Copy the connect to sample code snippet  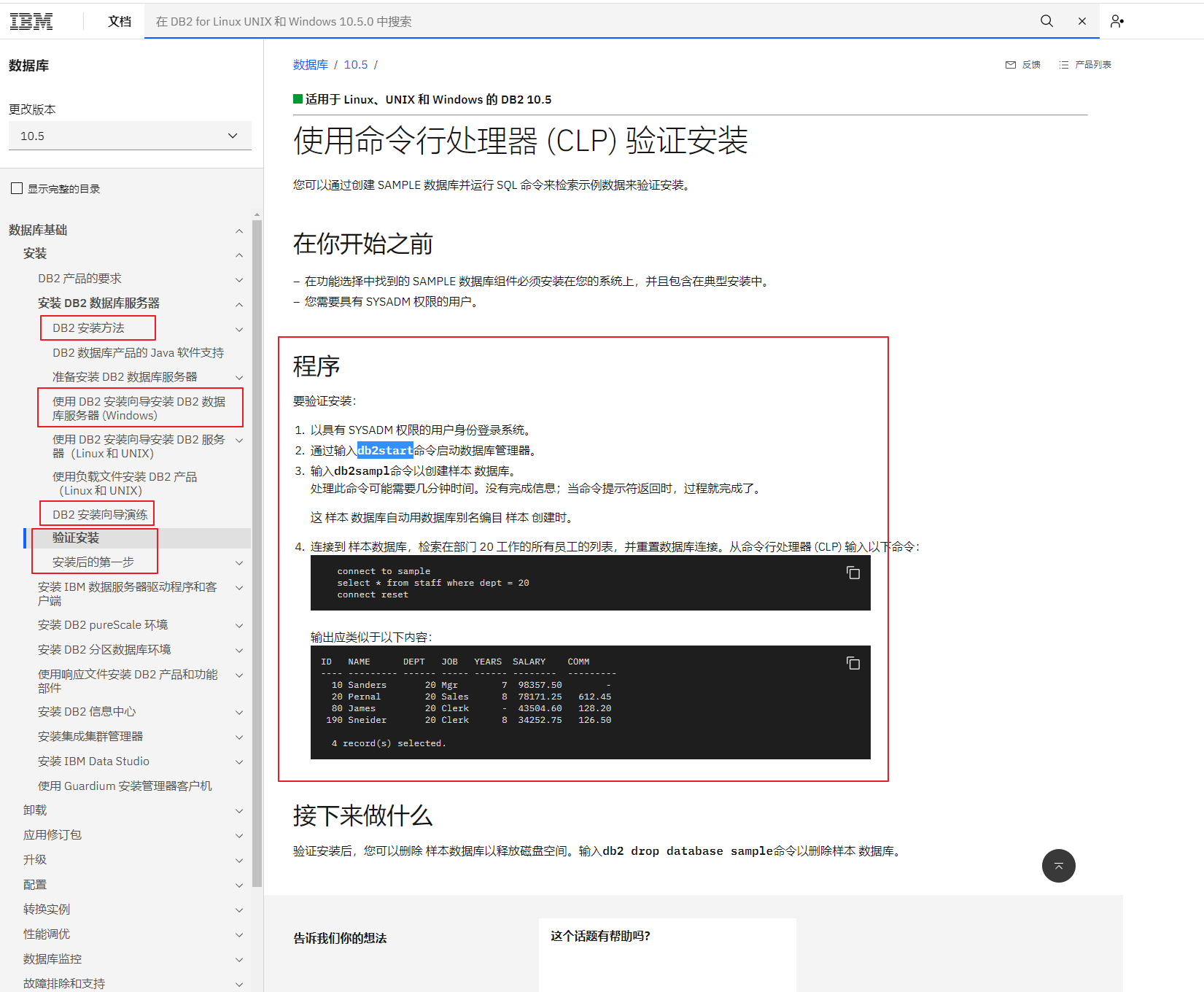[x=853, y=574]
